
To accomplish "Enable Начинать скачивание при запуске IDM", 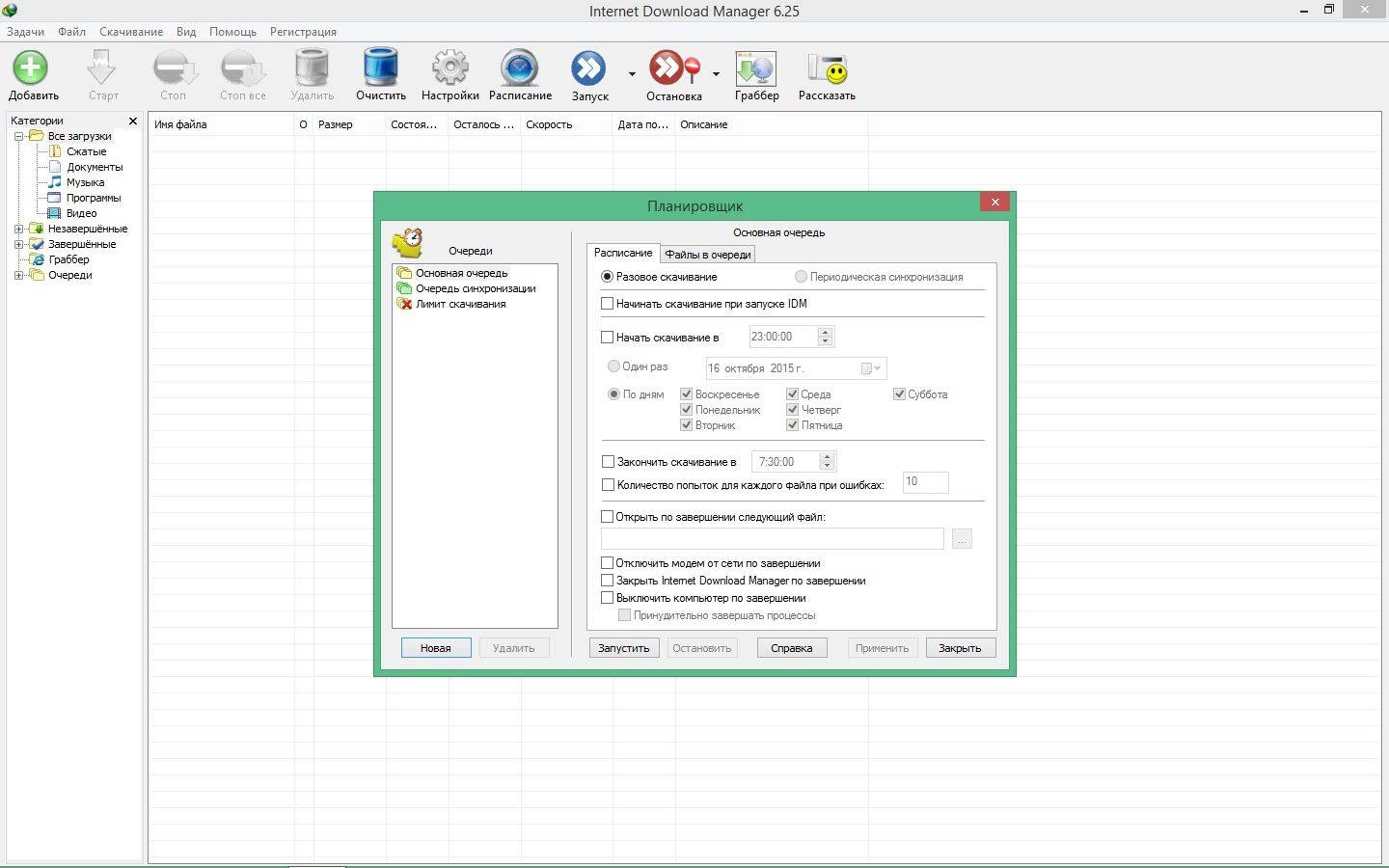I will coord(607,304).
